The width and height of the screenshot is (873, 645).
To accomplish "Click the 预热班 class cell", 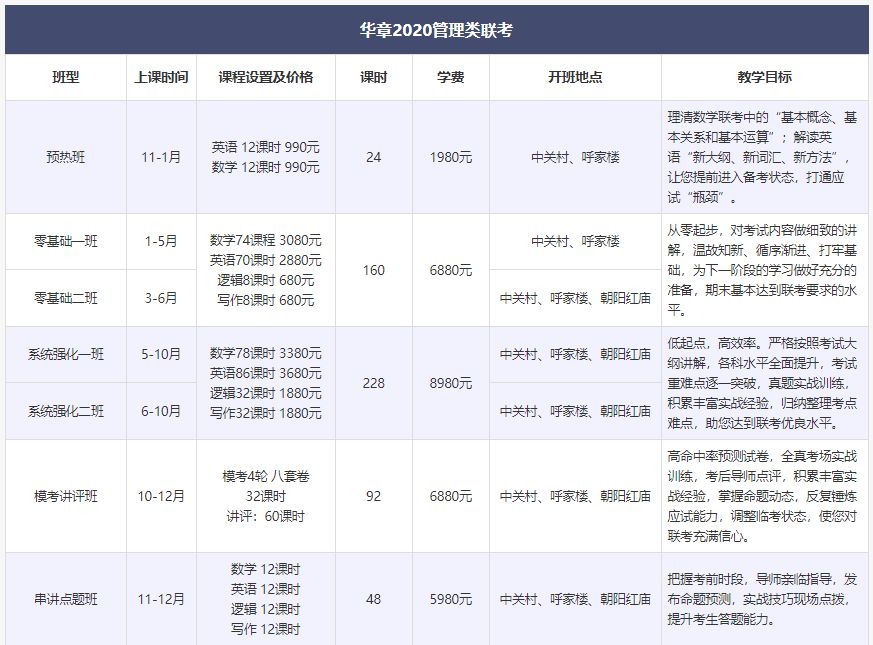I will (66, 157).
